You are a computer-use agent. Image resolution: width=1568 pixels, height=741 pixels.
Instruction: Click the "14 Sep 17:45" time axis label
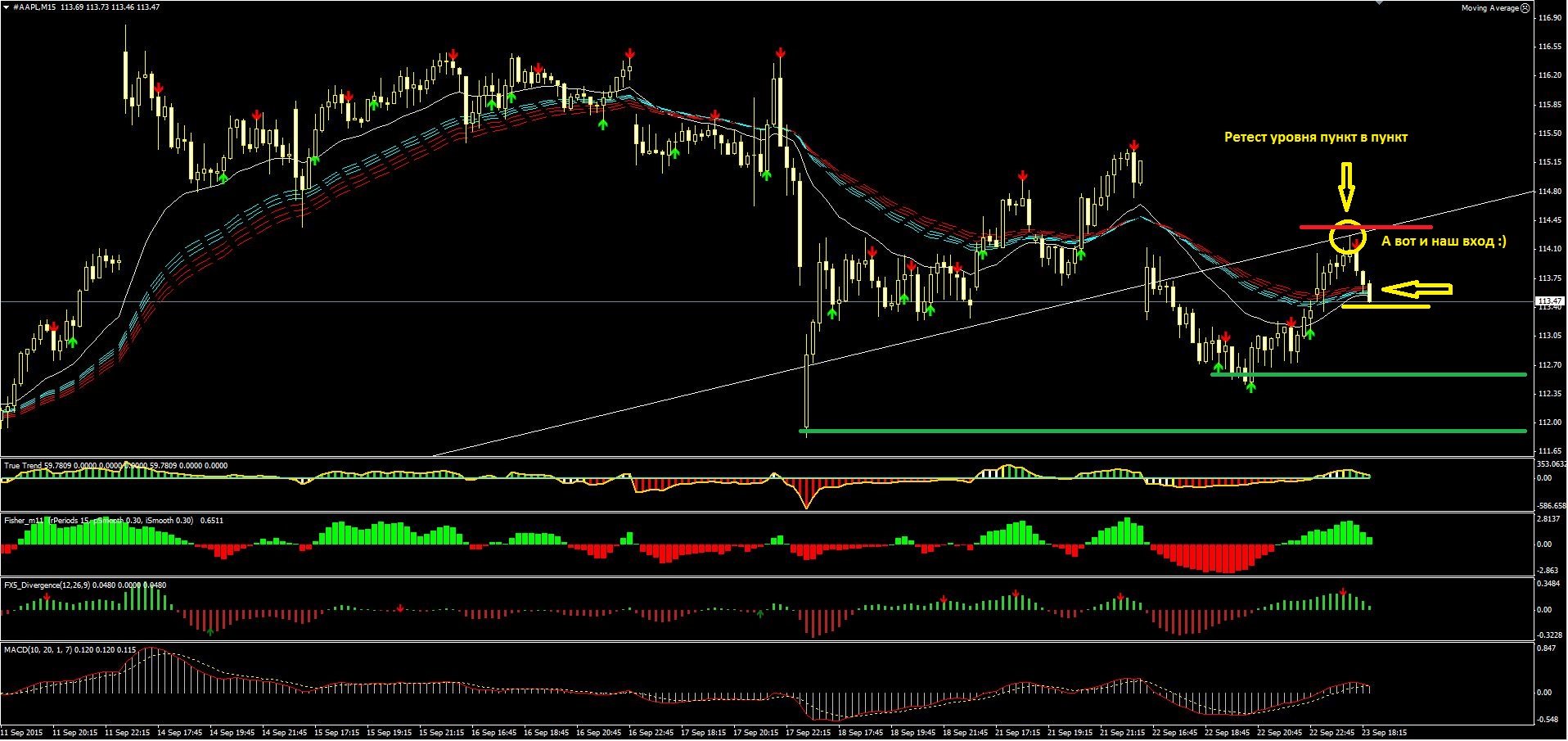point(179,732)
